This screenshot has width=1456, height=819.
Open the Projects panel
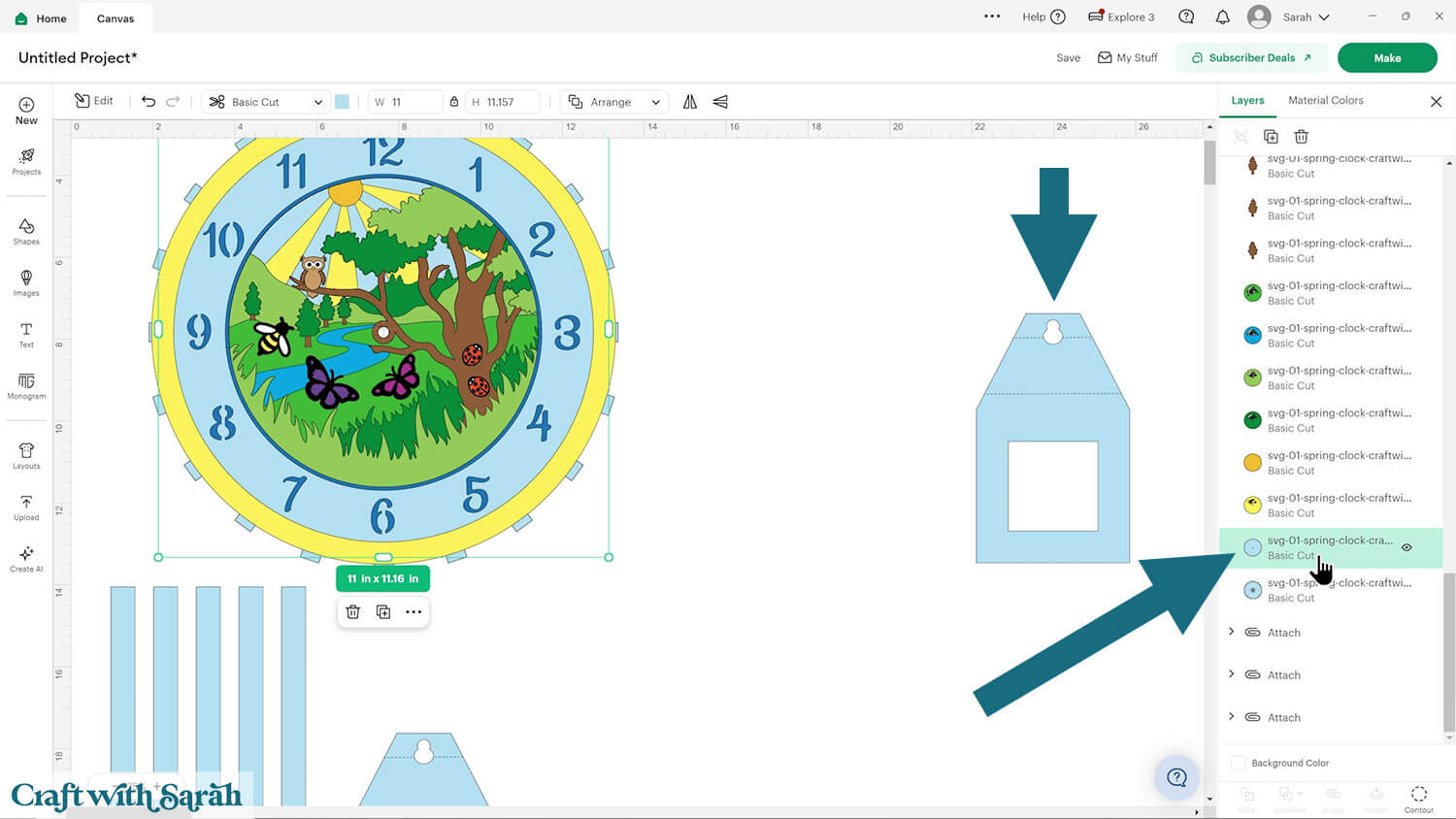click(x=26, y=161)
